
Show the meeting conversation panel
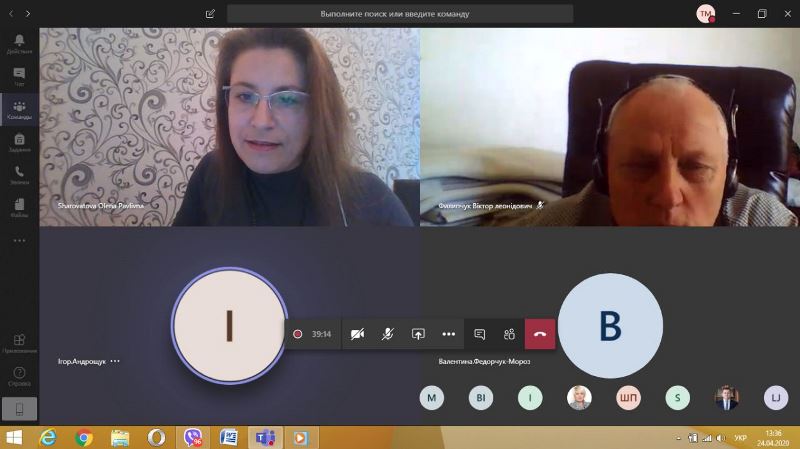point(480,334)
